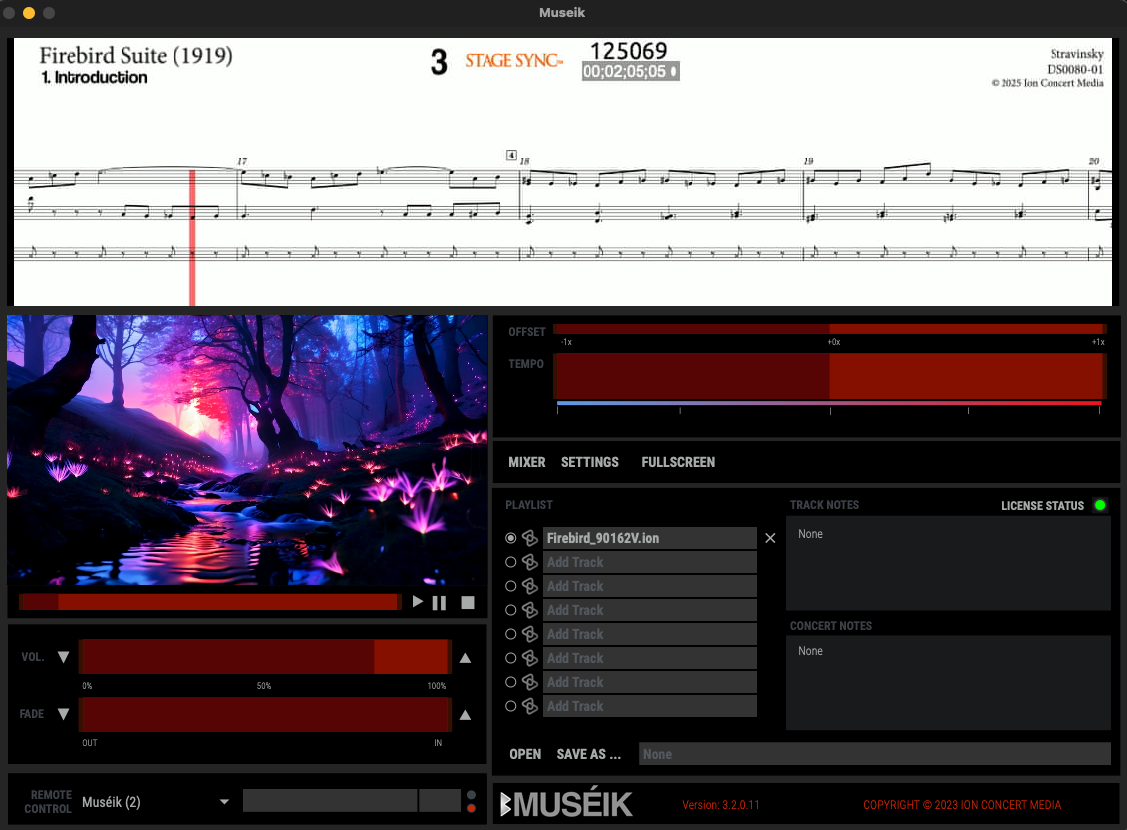Raise volume with the VOL up arrow
Viewport: 1127px width, 830px height.
[465, 658]
